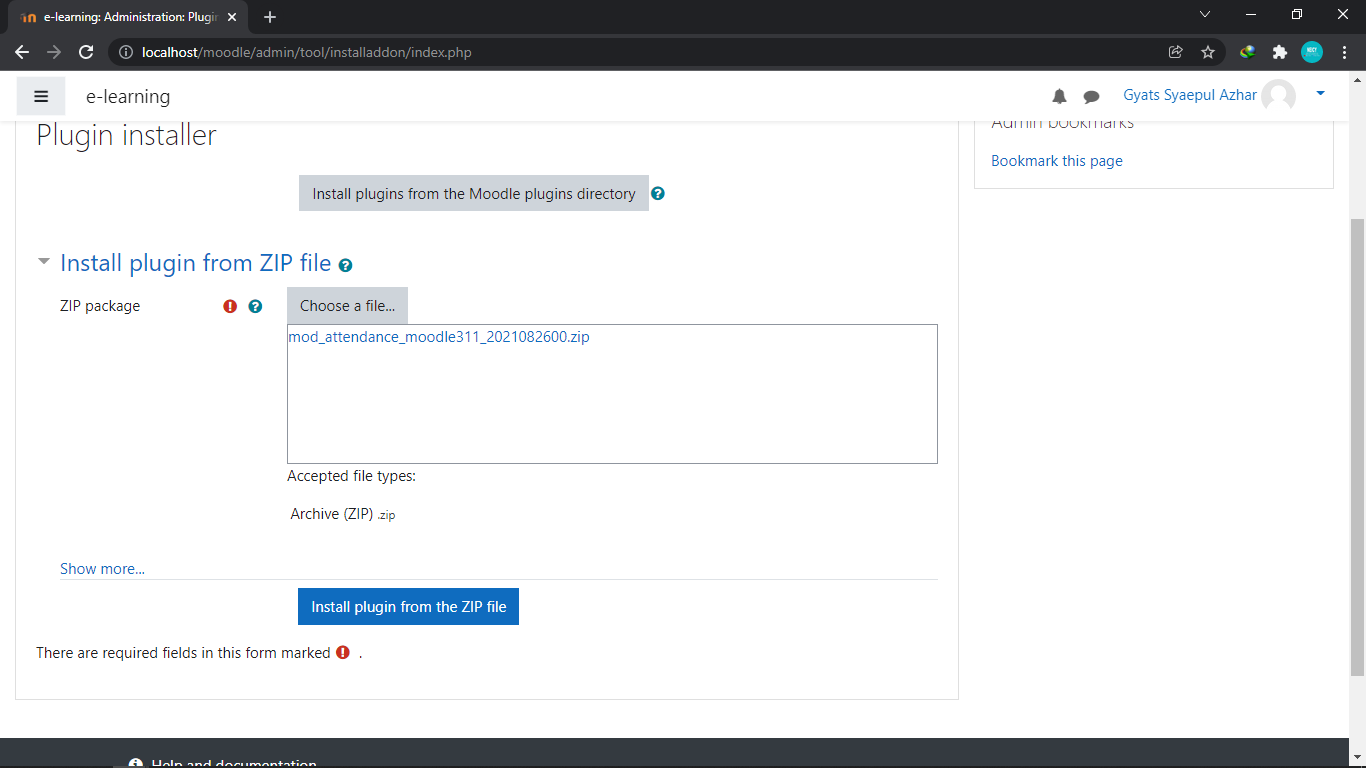Open the messages chat bubble icon

coord(1092,97)
